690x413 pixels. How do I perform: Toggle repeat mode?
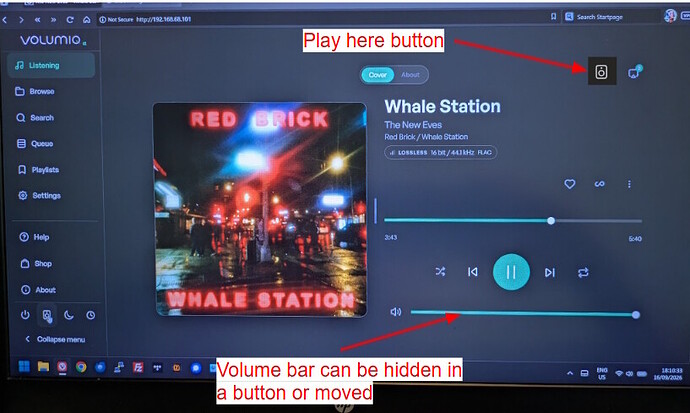583,273
